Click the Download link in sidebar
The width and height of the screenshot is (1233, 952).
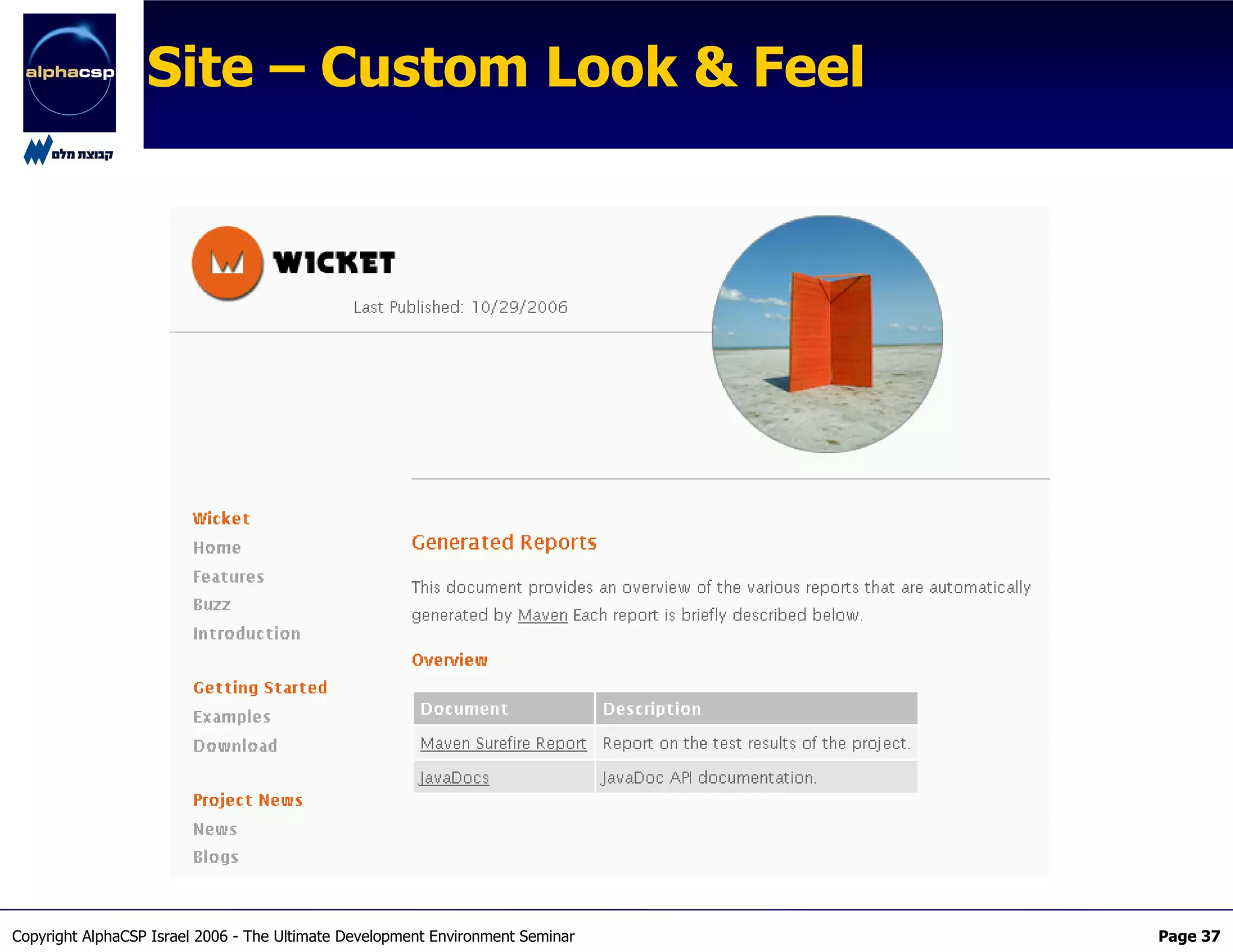235,746
